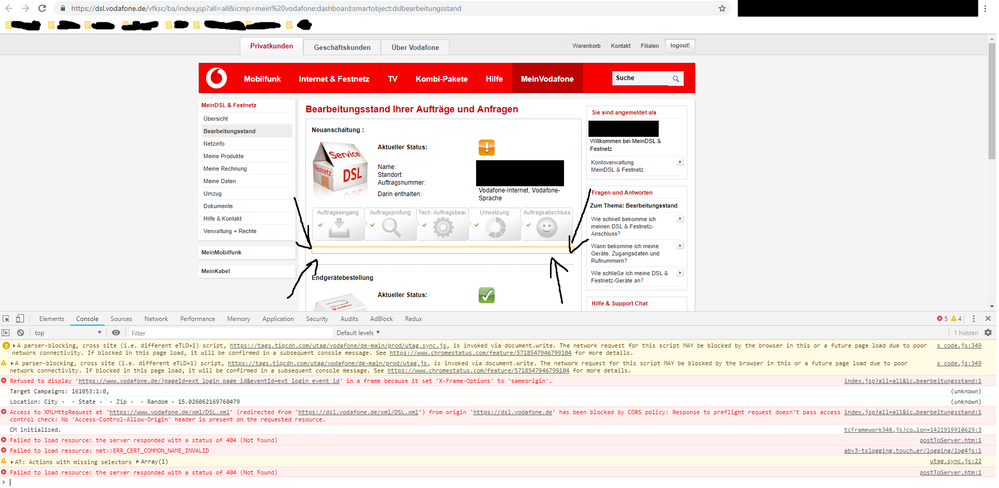
Task: Click the red error count badge
Action: (x=942, y=319)
